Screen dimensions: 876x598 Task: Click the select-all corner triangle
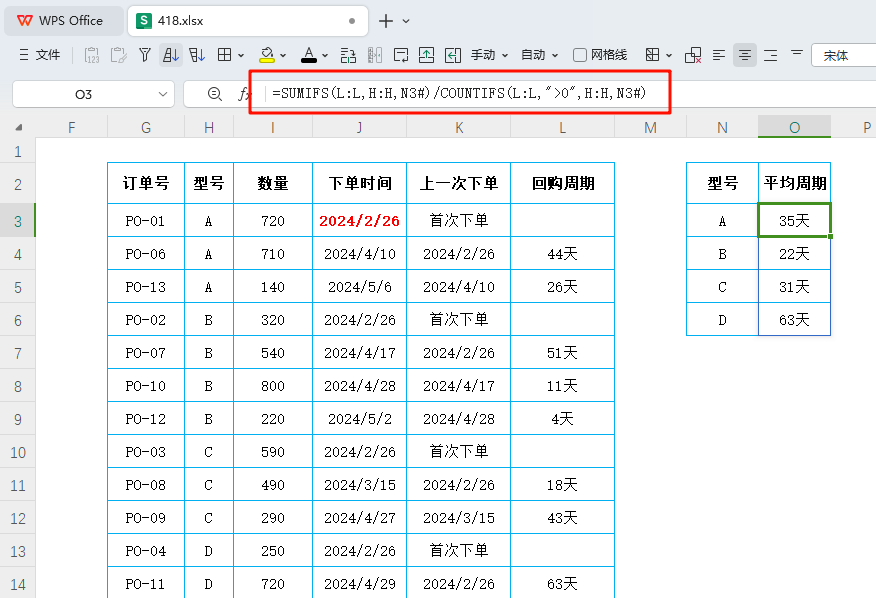pyautogui.click(x=18, y=127)
